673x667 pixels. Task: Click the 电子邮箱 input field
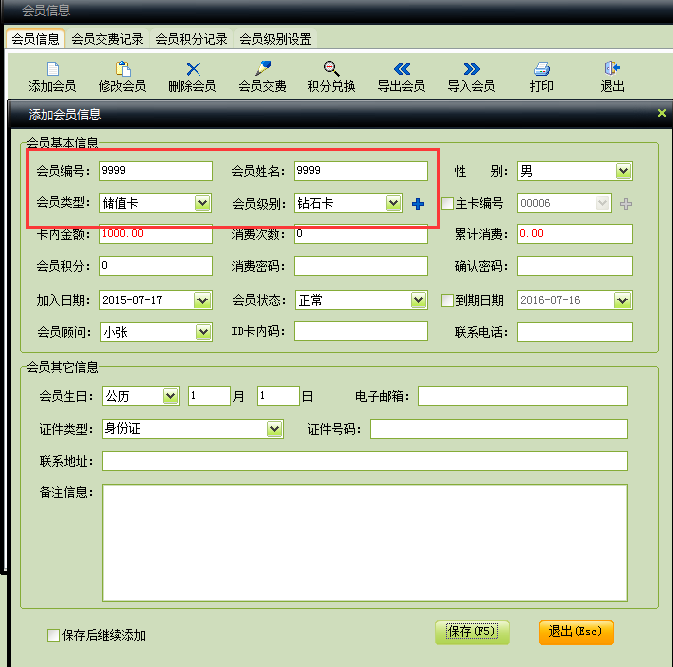click(x=523, y=396)
